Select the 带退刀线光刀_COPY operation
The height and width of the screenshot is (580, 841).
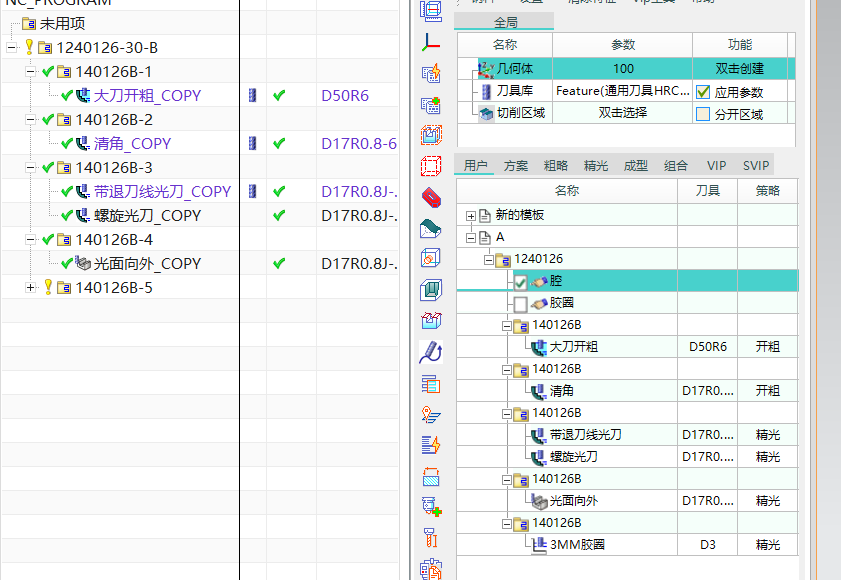[162, 192]
